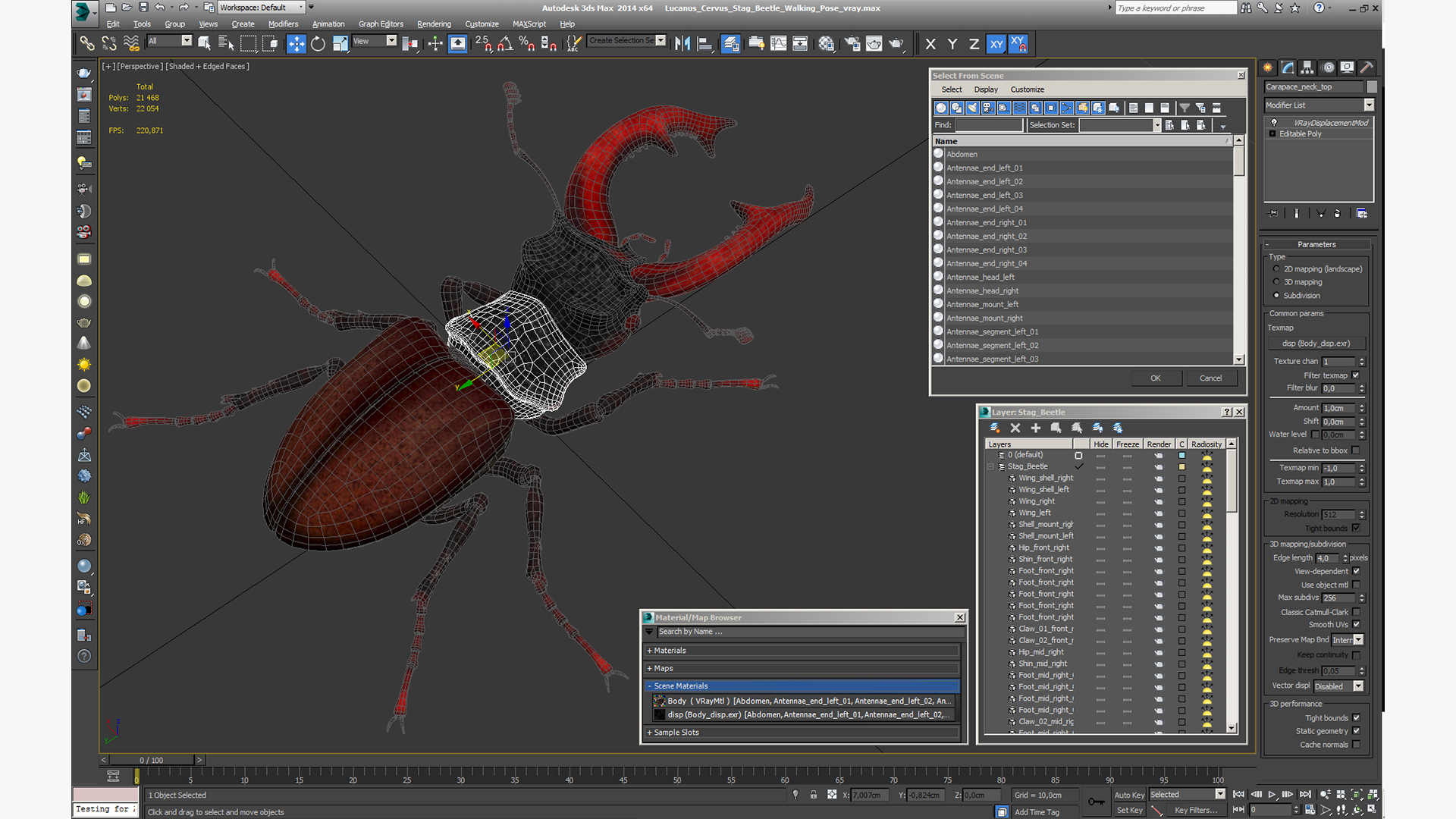Select 2D mapping (landscape) radio button
This screenshot has height=819, width=1456.
click(x=1276, y=269)
